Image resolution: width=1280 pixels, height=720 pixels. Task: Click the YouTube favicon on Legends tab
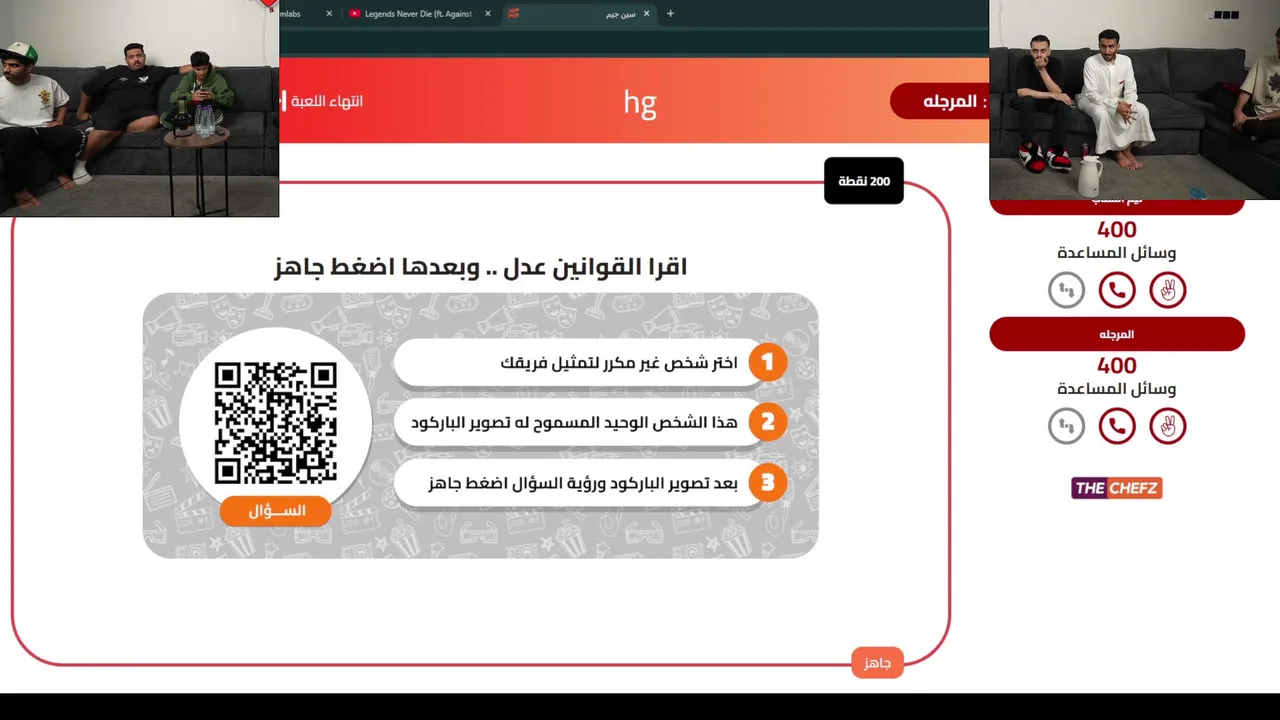[x=355, y=14]
